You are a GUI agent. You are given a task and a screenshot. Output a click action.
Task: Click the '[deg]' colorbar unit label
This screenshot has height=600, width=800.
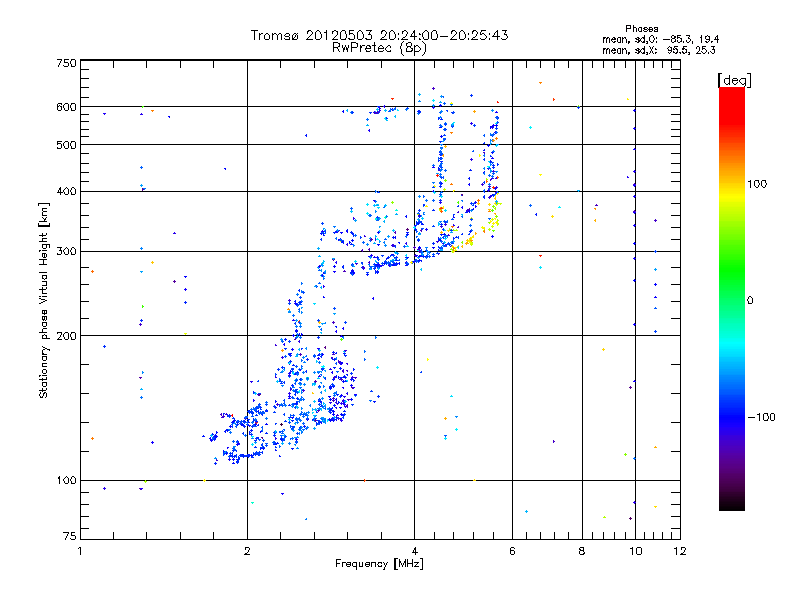[734, 80]
